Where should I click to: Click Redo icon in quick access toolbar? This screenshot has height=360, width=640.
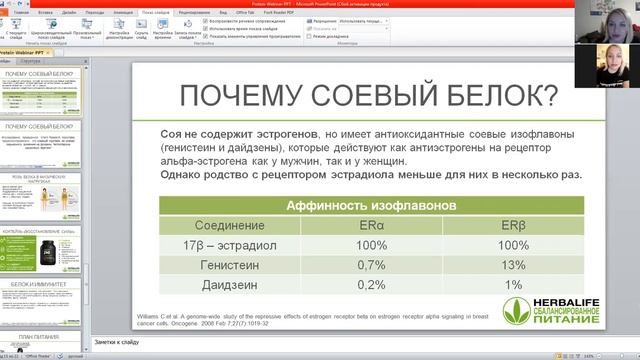[x=19, y=4]
